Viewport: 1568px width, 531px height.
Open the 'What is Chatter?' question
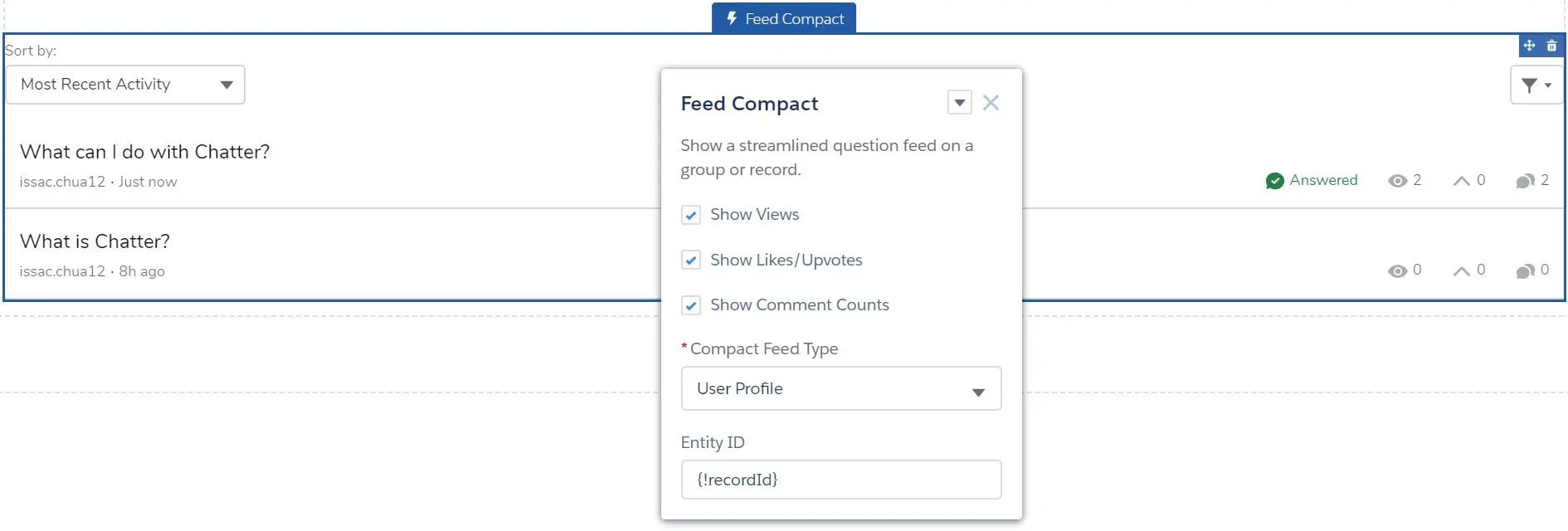tap(95, 241)
